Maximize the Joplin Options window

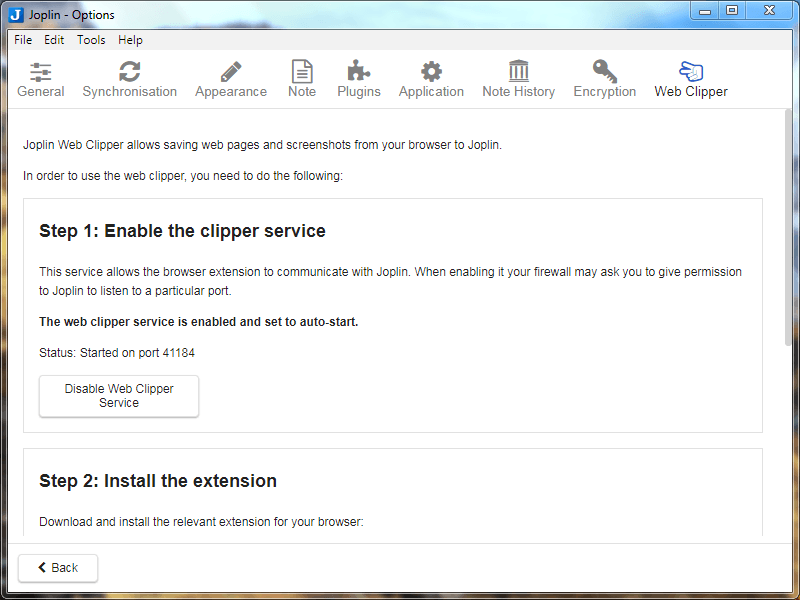point(732,10)
